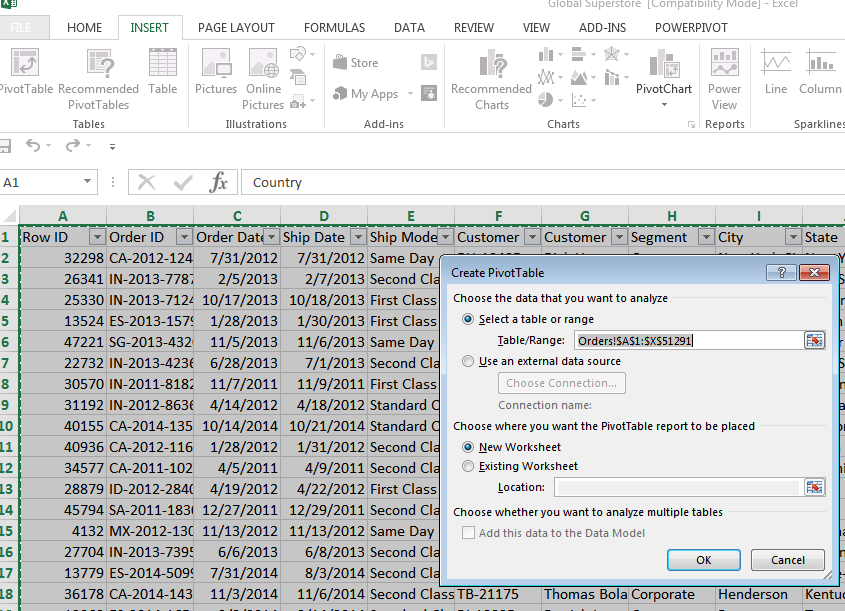Image resolution: width=845 pixels, height=611 pixels.
Task: Select column A header
Action: point(63,216)
